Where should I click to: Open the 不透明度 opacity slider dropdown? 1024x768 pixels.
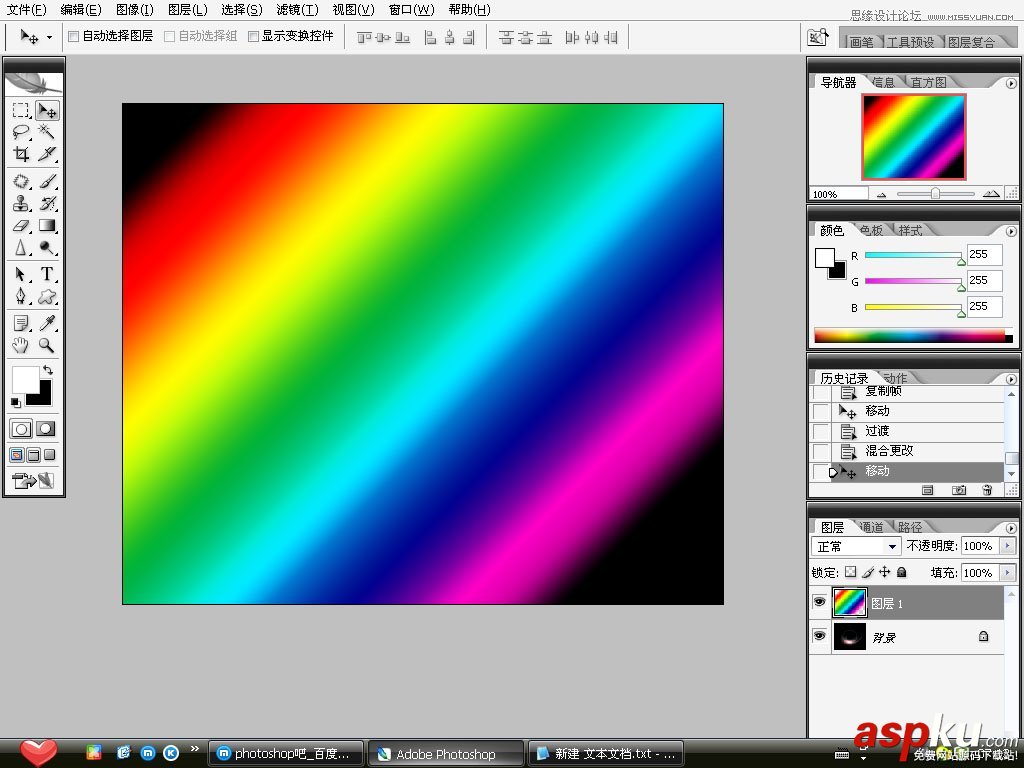[x=1008, y=546]
